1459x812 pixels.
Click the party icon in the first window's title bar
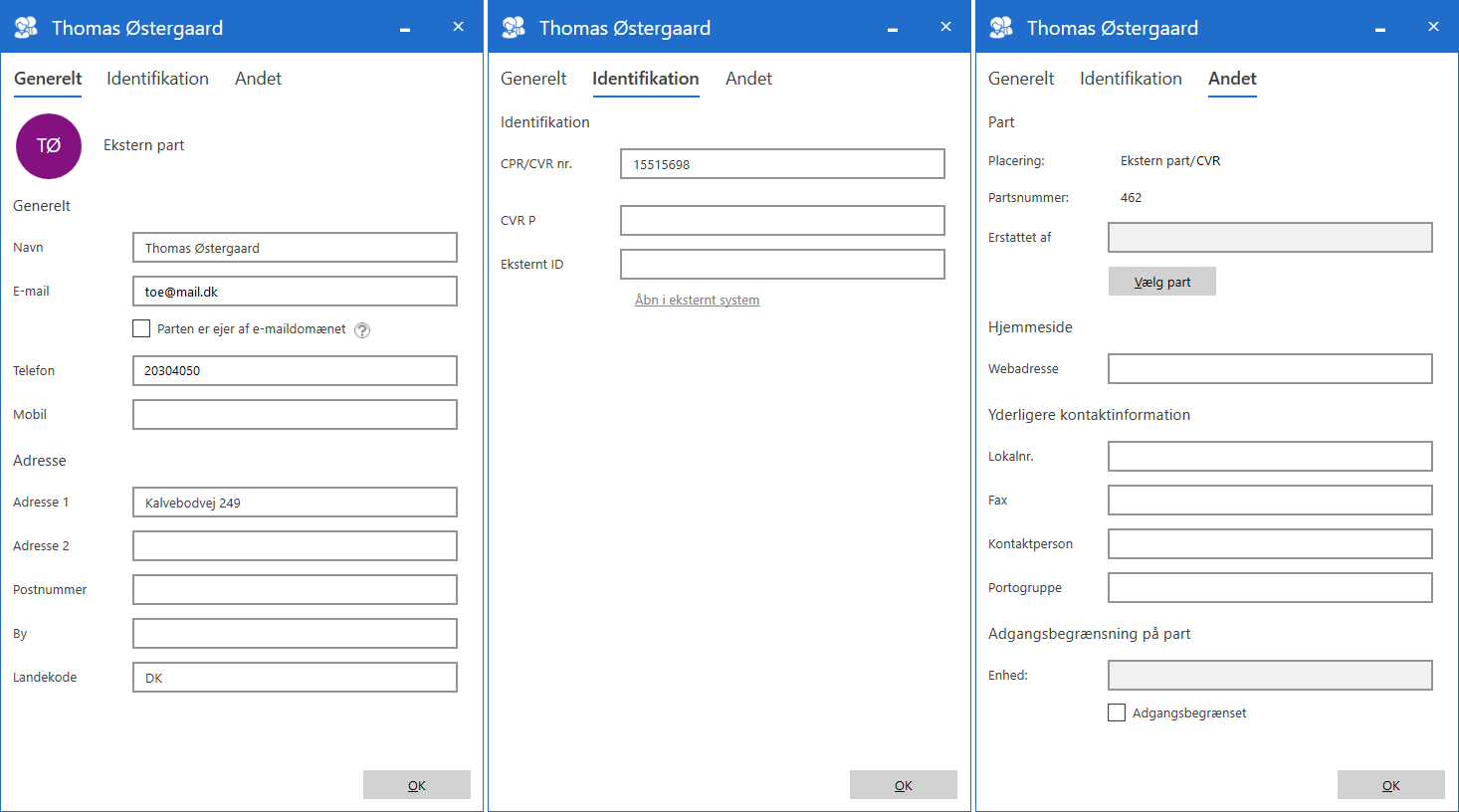point(26,28)
